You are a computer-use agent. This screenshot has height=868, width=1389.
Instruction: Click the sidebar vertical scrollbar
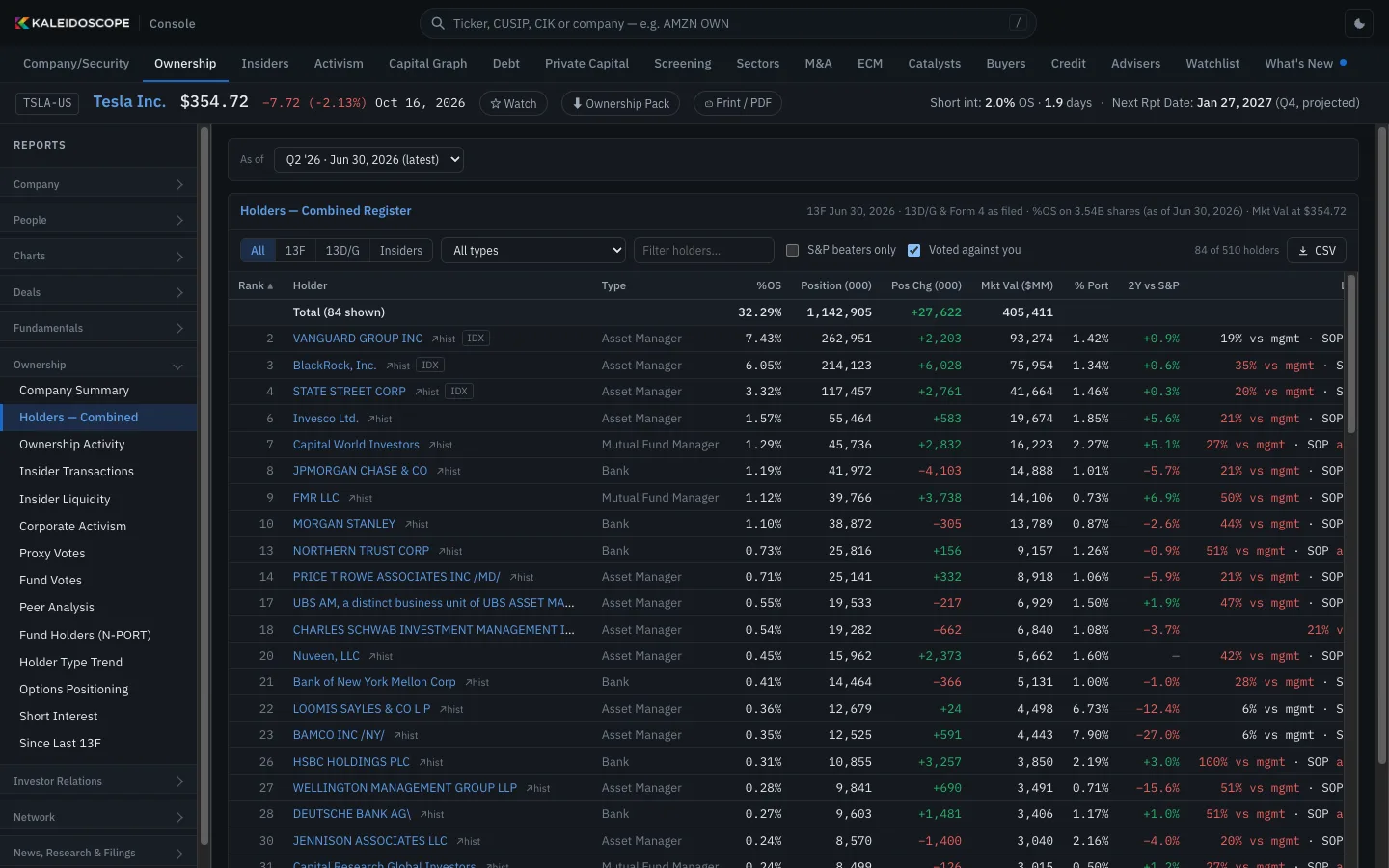click(204, 486)
